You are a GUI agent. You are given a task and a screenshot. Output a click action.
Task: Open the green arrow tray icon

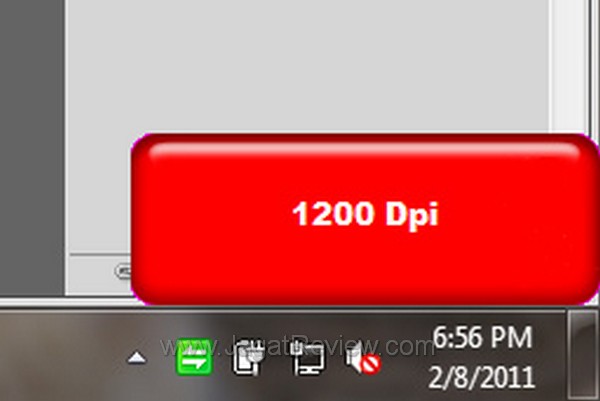(194, 357)
